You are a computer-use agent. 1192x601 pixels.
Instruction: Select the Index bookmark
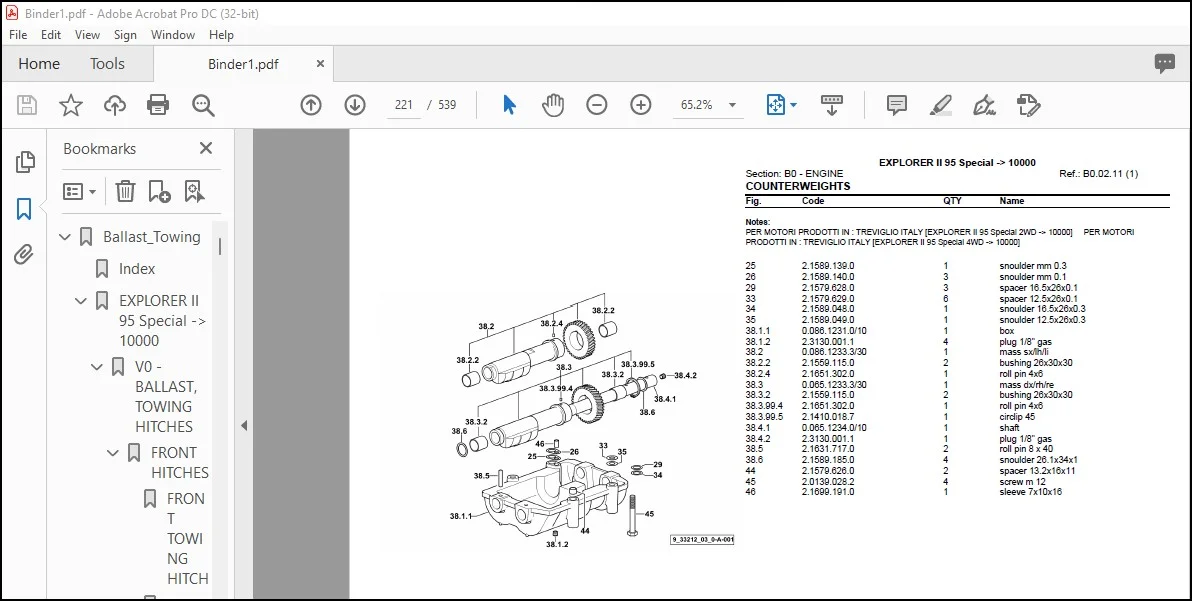(137, 269)
